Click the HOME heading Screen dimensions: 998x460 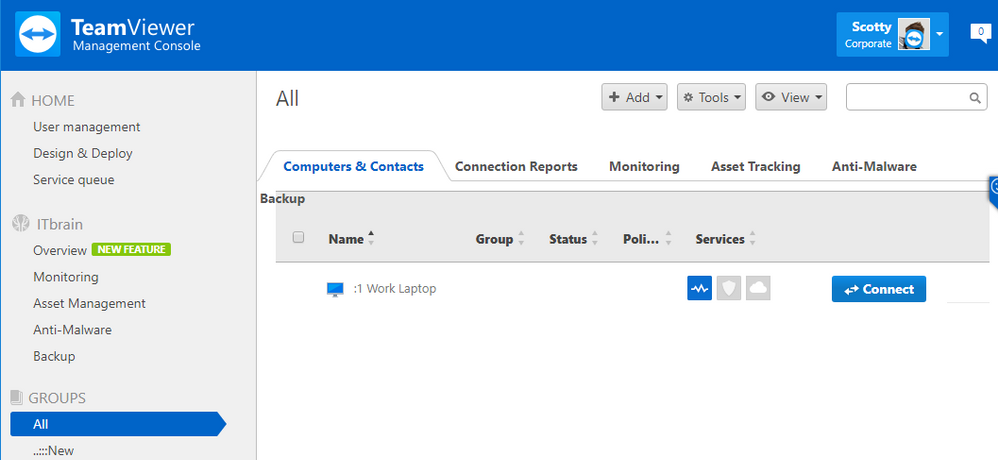tap(53, 101)
